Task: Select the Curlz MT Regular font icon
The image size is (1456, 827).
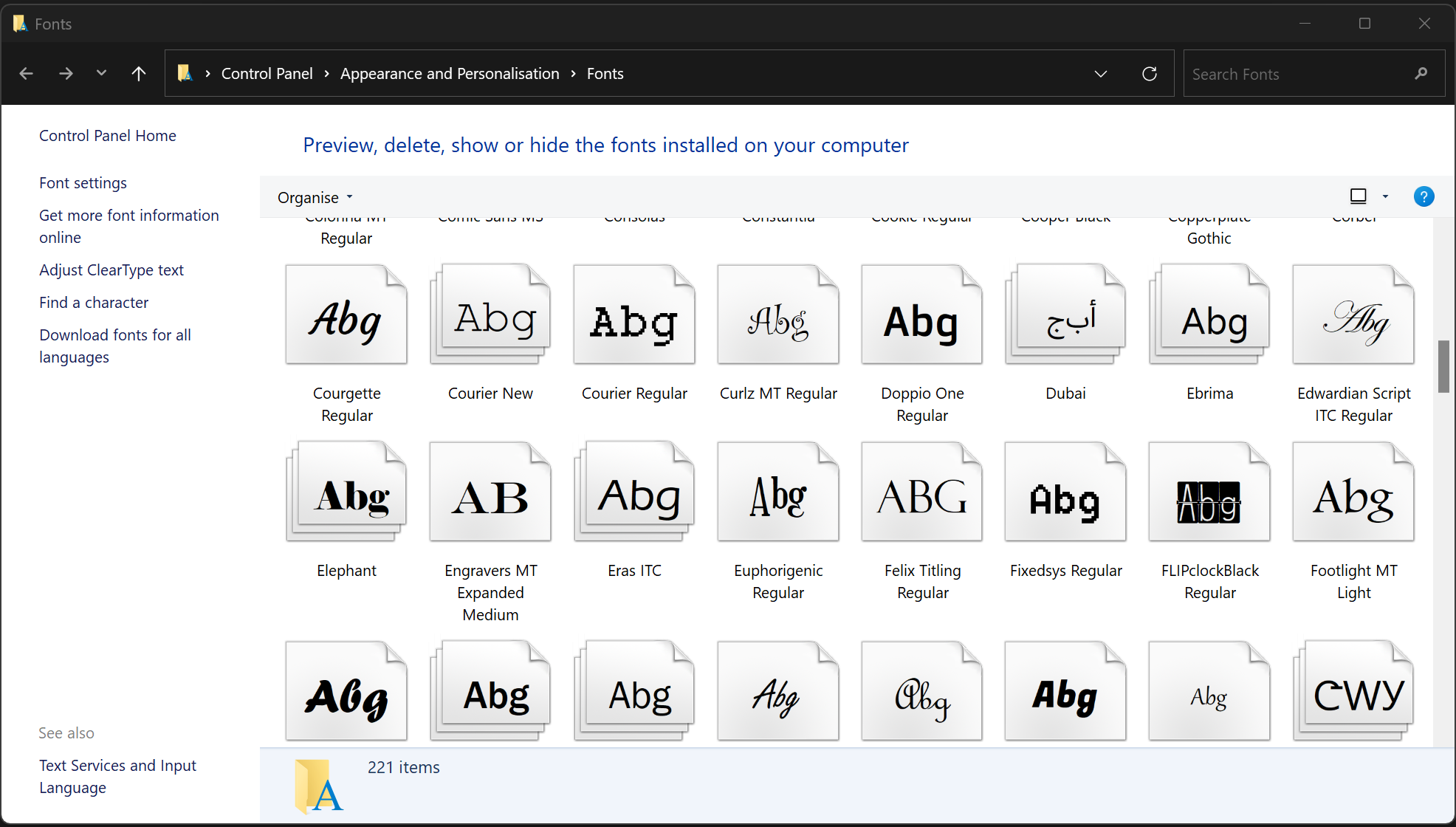Action: [778, 315]
